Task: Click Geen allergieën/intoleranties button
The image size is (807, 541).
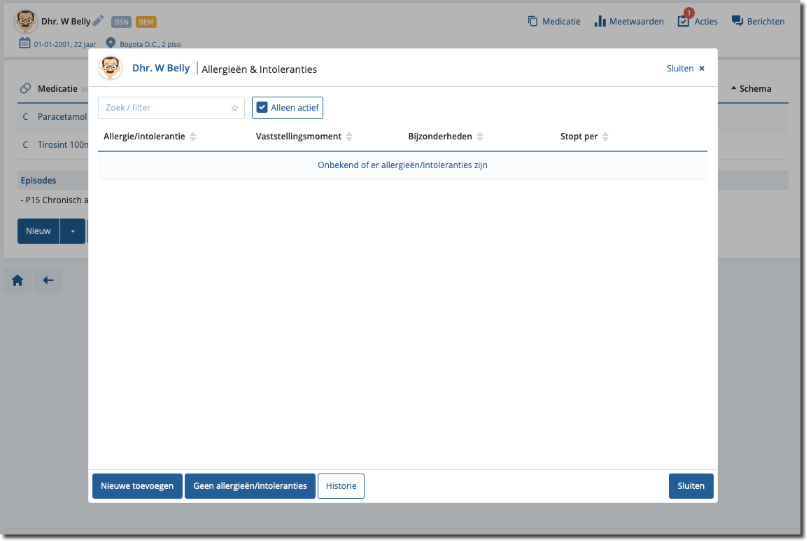Action: 250,486
